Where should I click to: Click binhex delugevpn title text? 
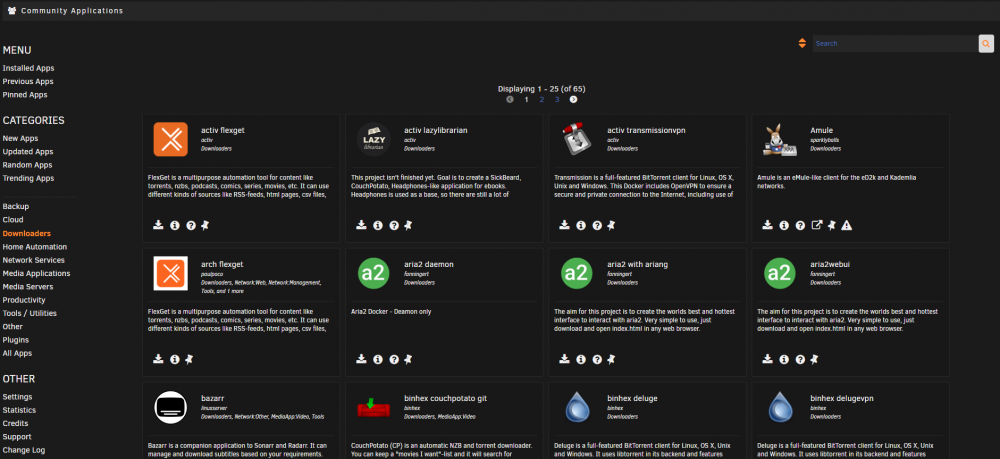click(842, 398)
